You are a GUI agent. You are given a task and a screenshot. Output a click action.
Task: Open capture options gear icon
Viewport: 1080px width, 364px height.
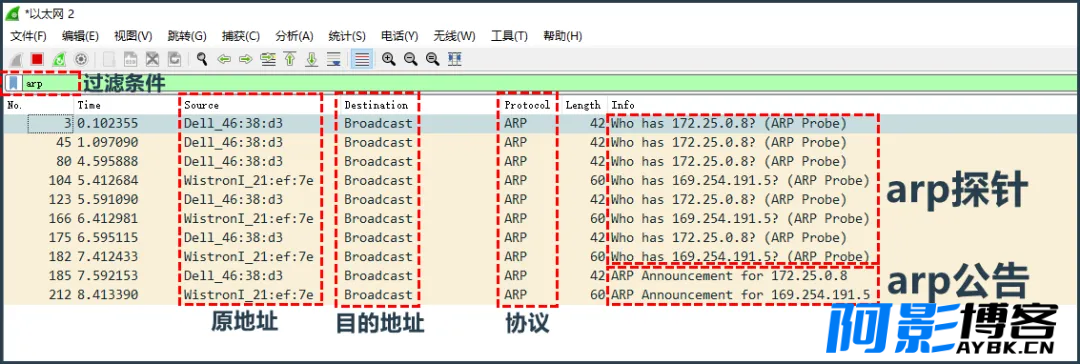pyautogui.click(x=81, y=59)
